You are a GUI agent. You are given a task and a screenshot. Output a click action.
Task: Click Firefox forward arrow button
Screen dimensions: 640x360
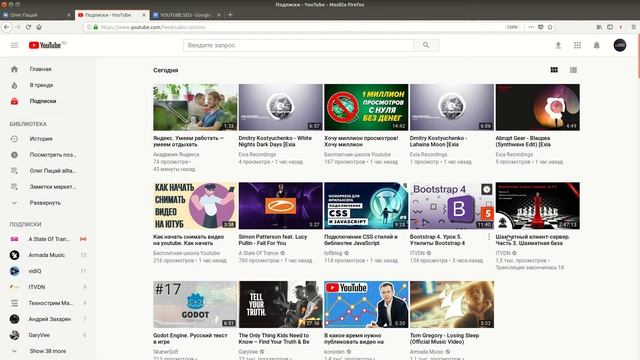coord(18,27)
